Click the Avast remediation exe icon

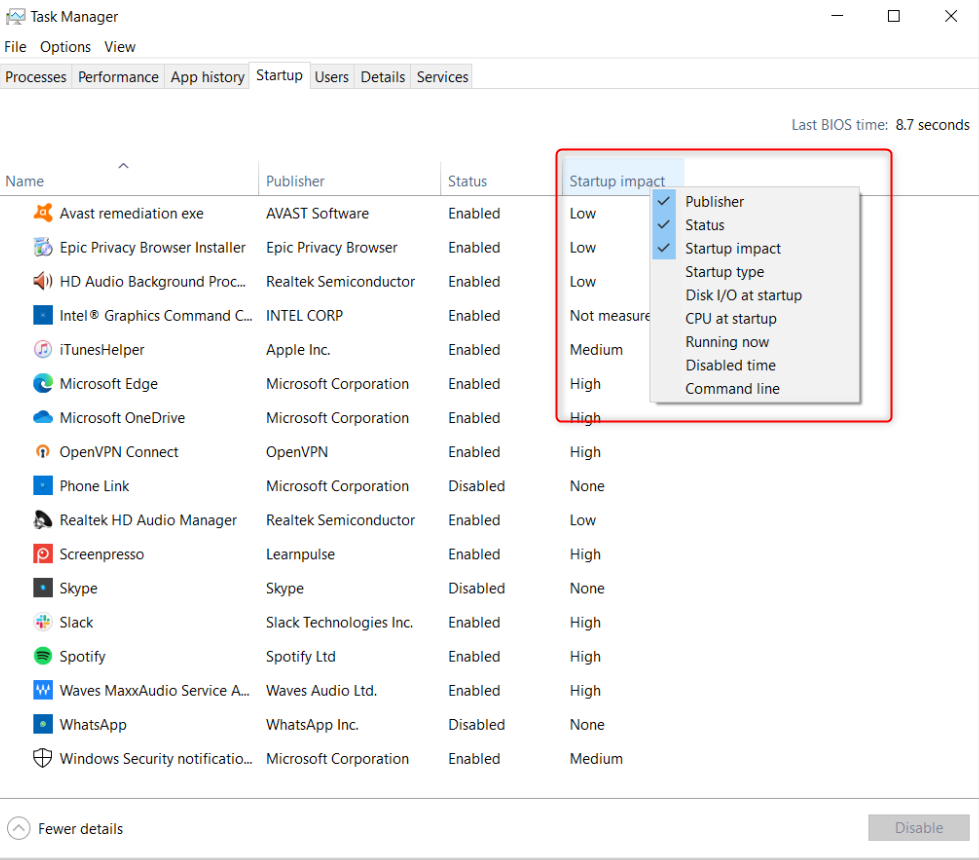click(42, 214)
